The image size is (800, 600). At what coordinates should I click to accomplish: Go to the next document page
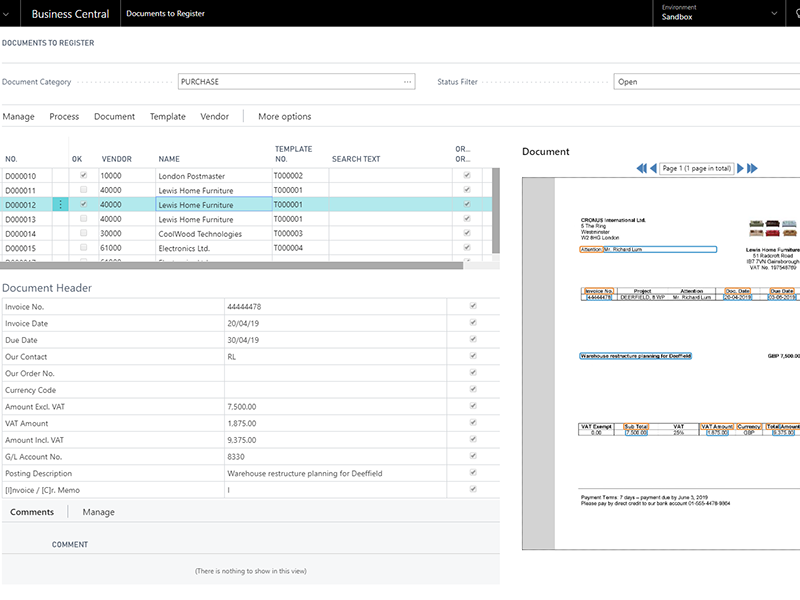tap(740, 168)
